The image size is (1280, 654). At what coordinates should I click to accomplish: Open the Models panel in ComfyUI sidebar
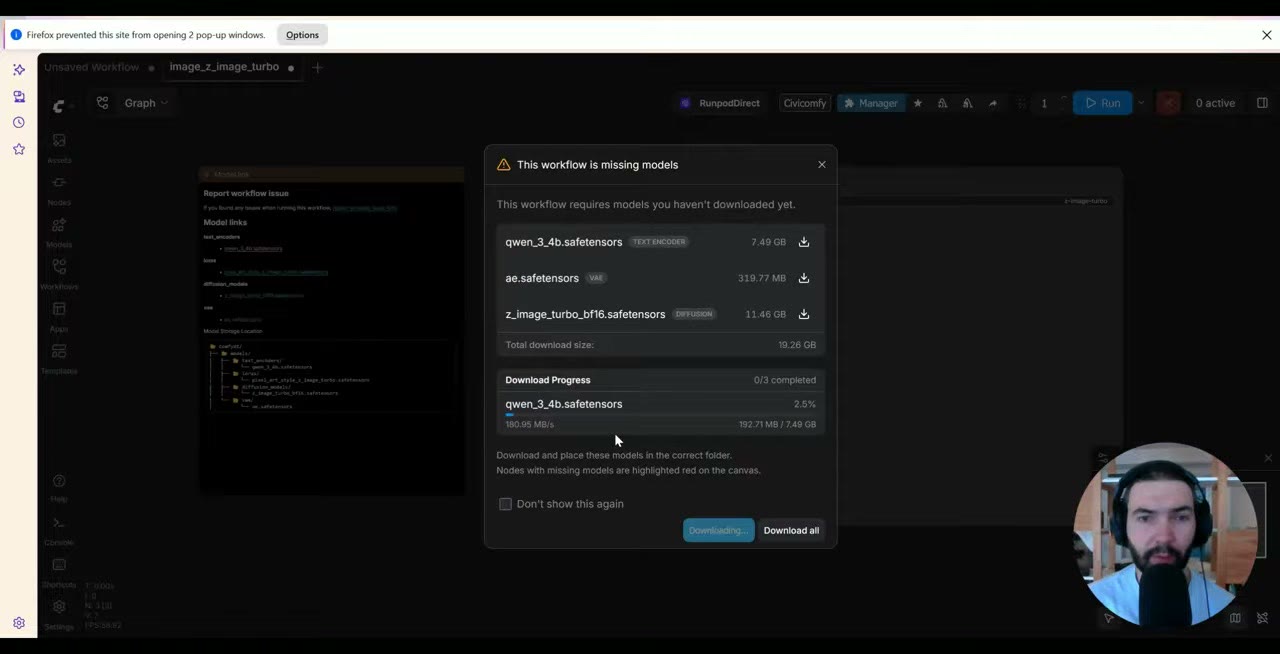[59, 231]
